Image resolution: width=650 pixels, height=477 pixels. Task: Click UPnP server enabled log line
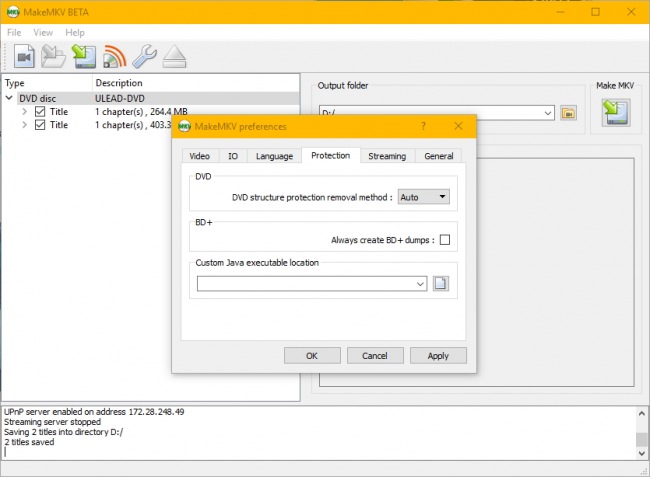click(x=94, y=412)
